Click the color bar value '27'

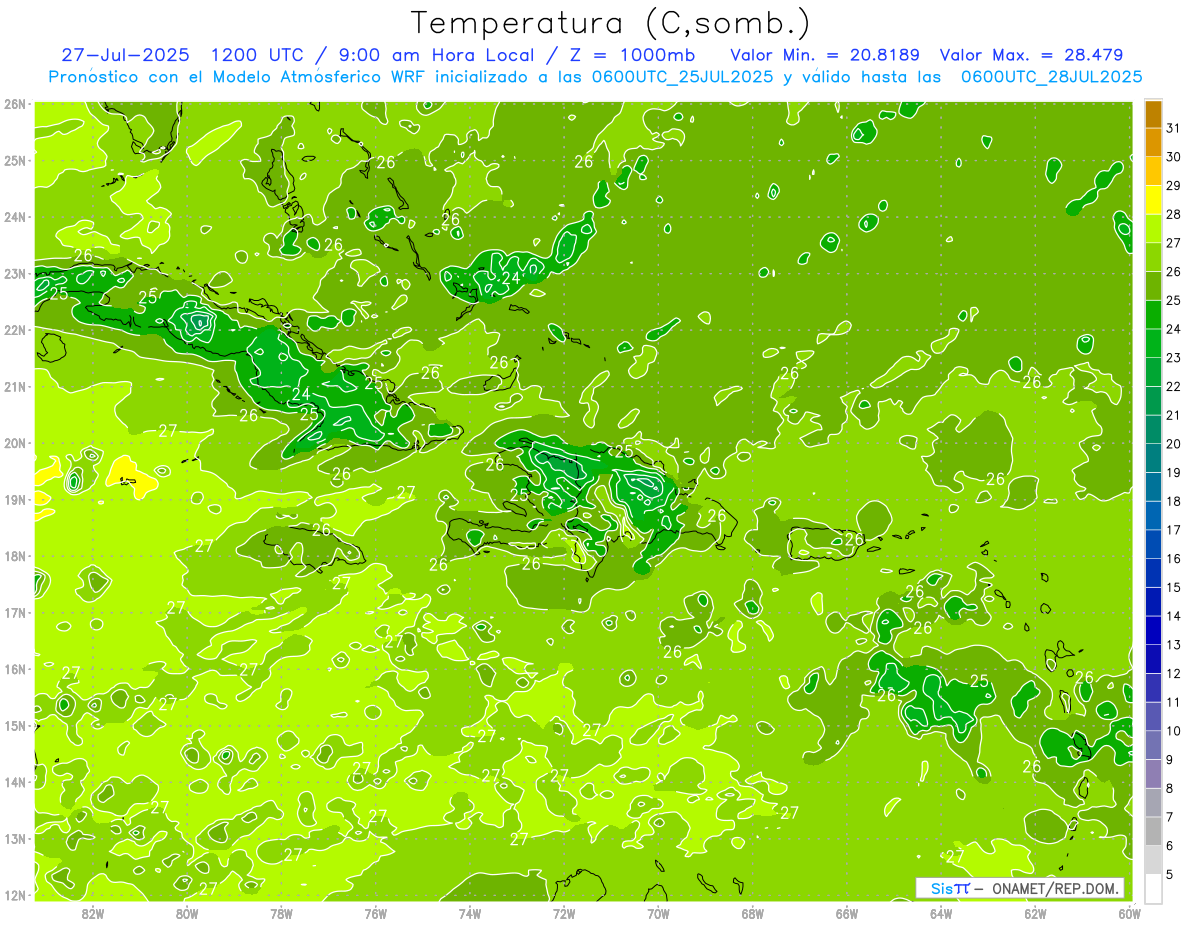coord(1173,243)
